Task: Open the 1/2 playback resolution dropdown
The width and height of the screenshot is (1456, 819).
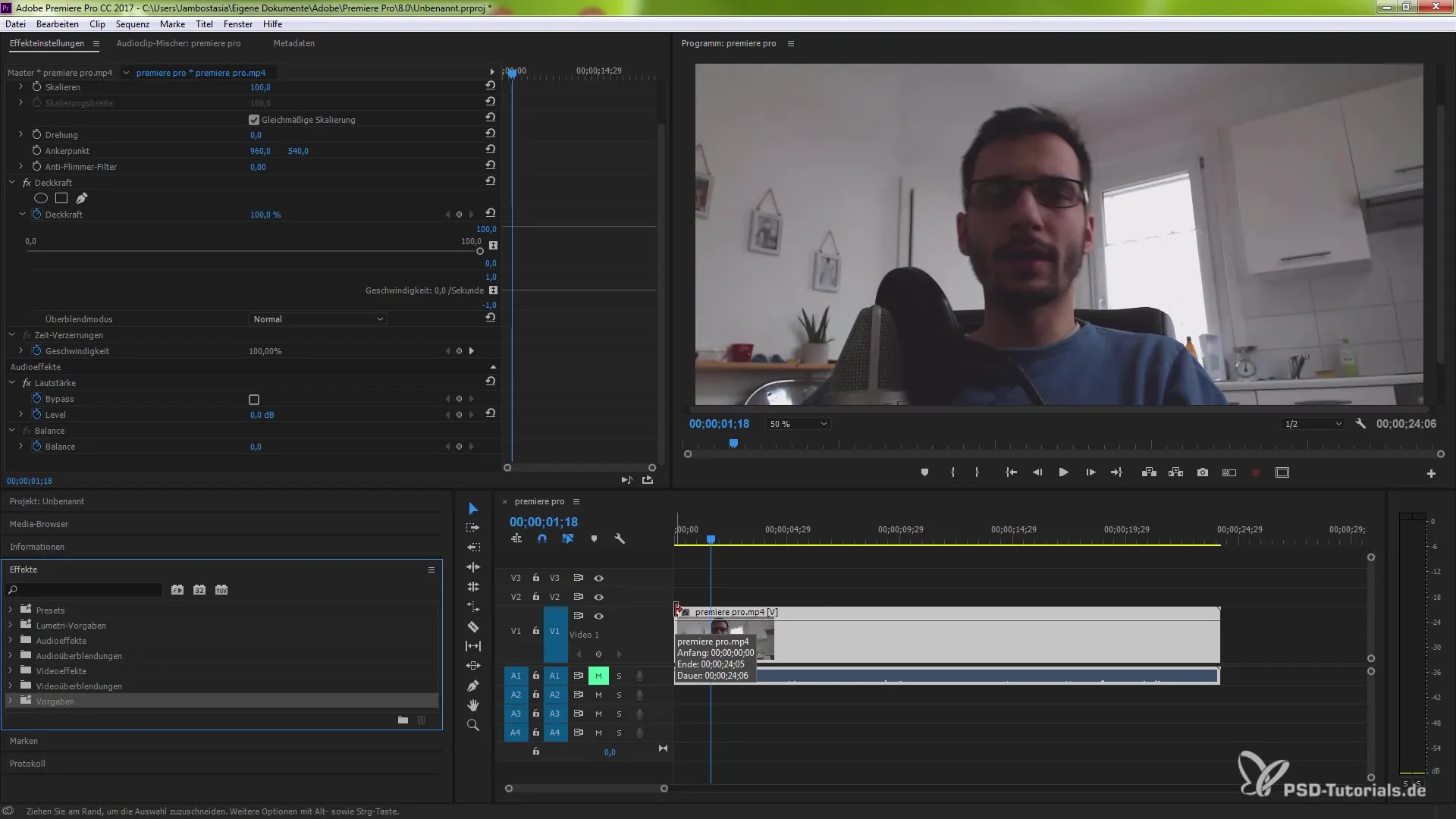Action: pos(1313,424)
